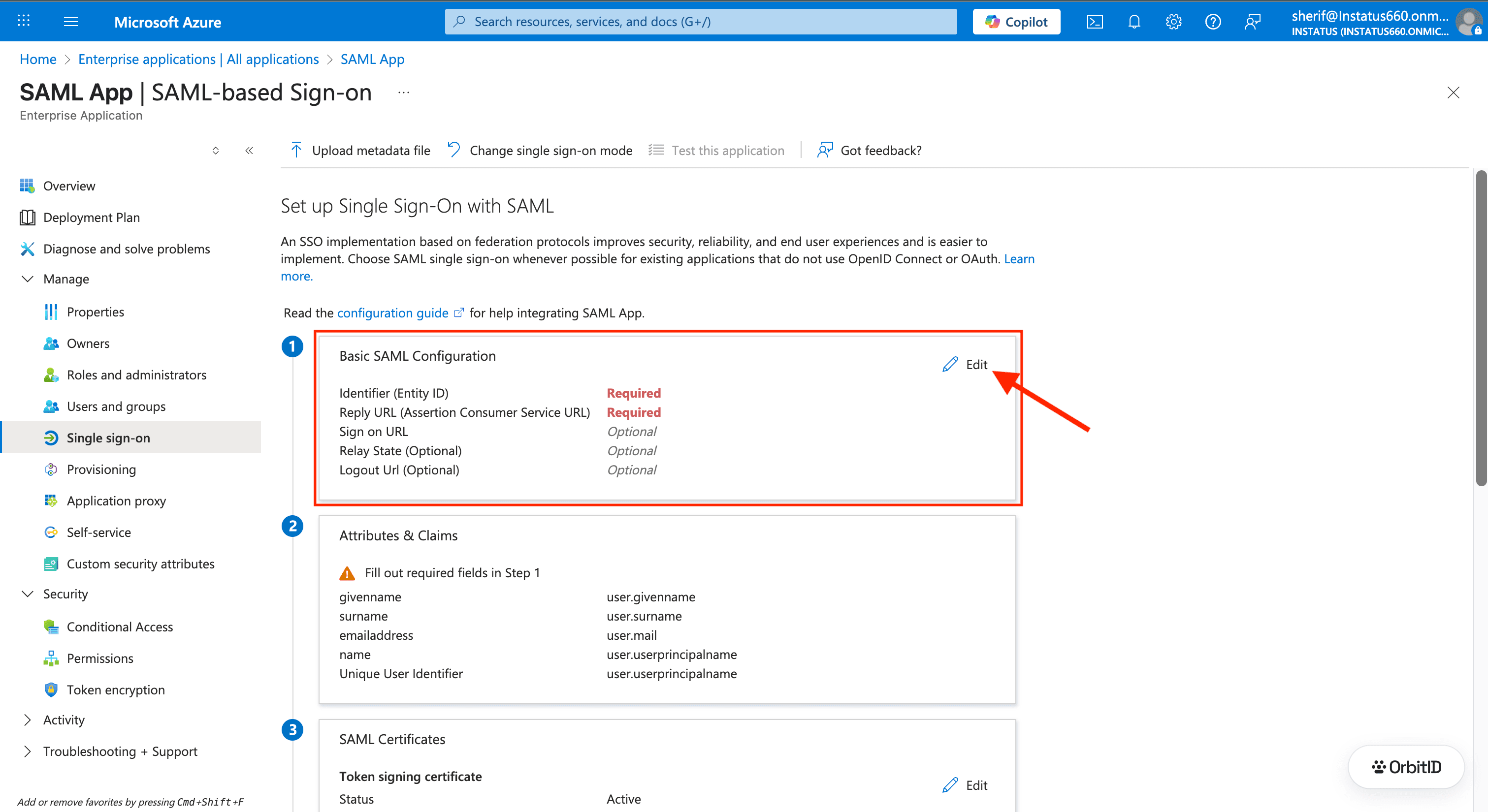This screenshot has height=812, width=1488.
Task: Click Change single sign-on mode
Action: tap(540, 151)
